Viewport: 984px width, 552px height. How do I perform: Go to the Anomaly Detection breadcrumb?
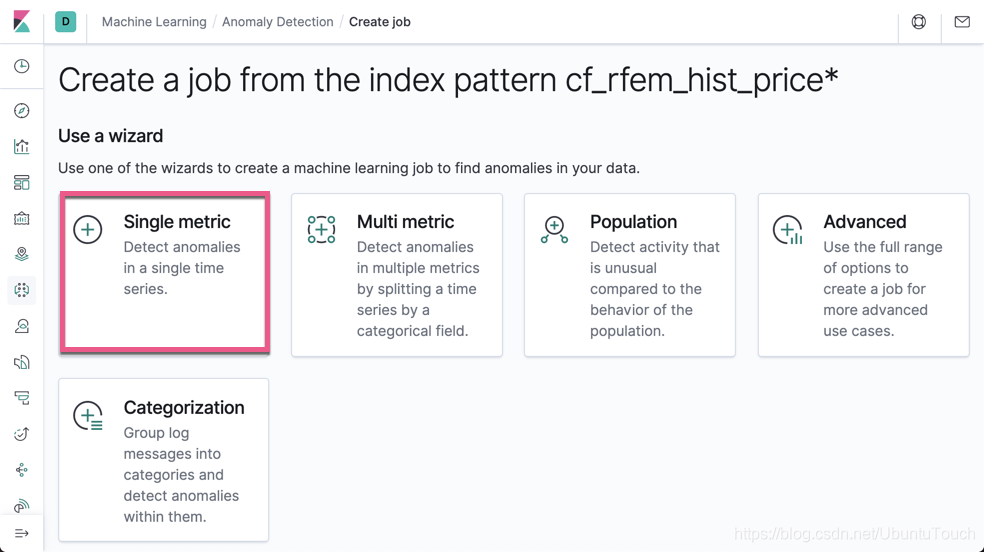[x=277, y=22]
